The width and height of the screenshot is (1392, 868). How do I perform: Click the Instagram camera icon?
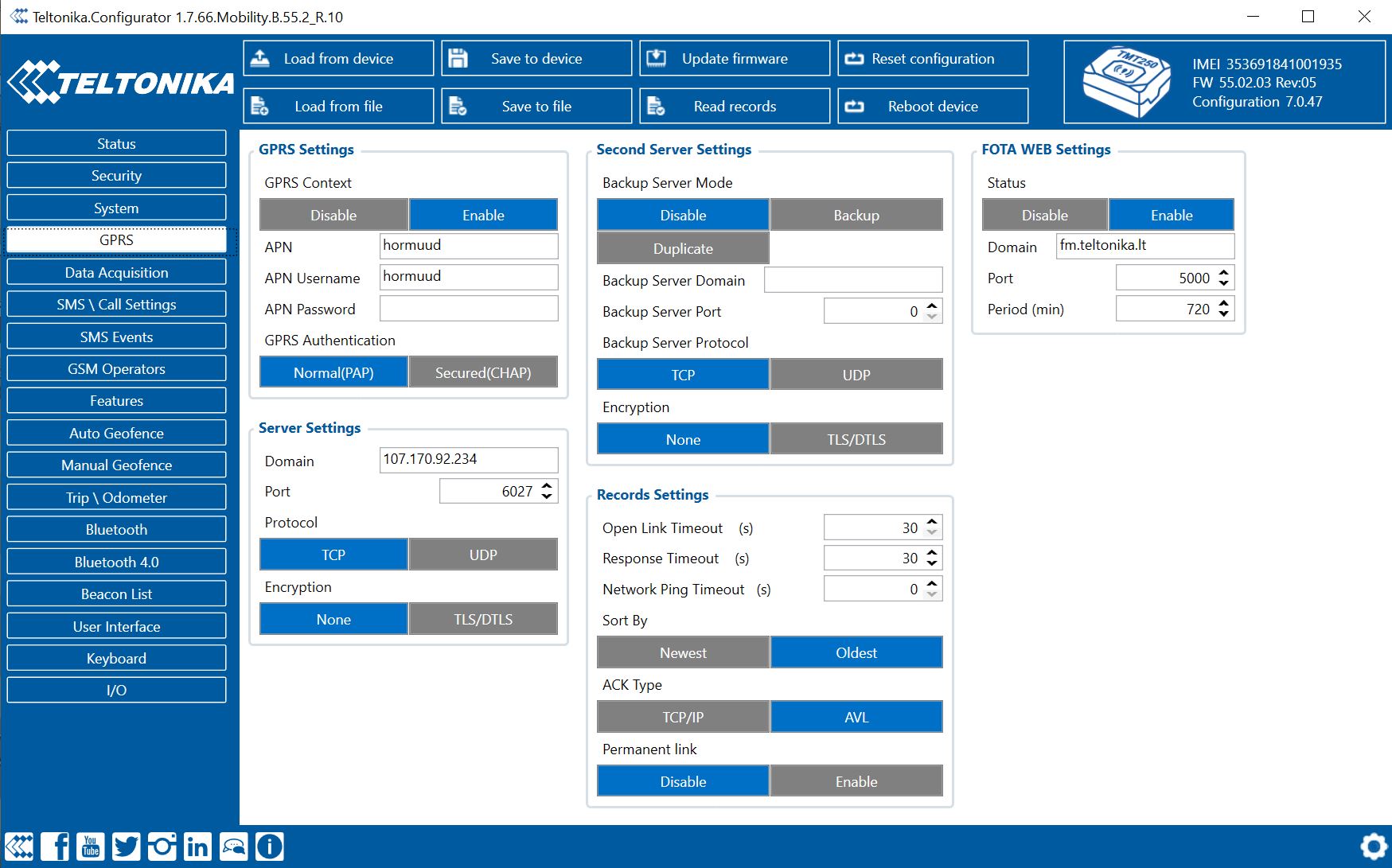(x=162, y=847)
